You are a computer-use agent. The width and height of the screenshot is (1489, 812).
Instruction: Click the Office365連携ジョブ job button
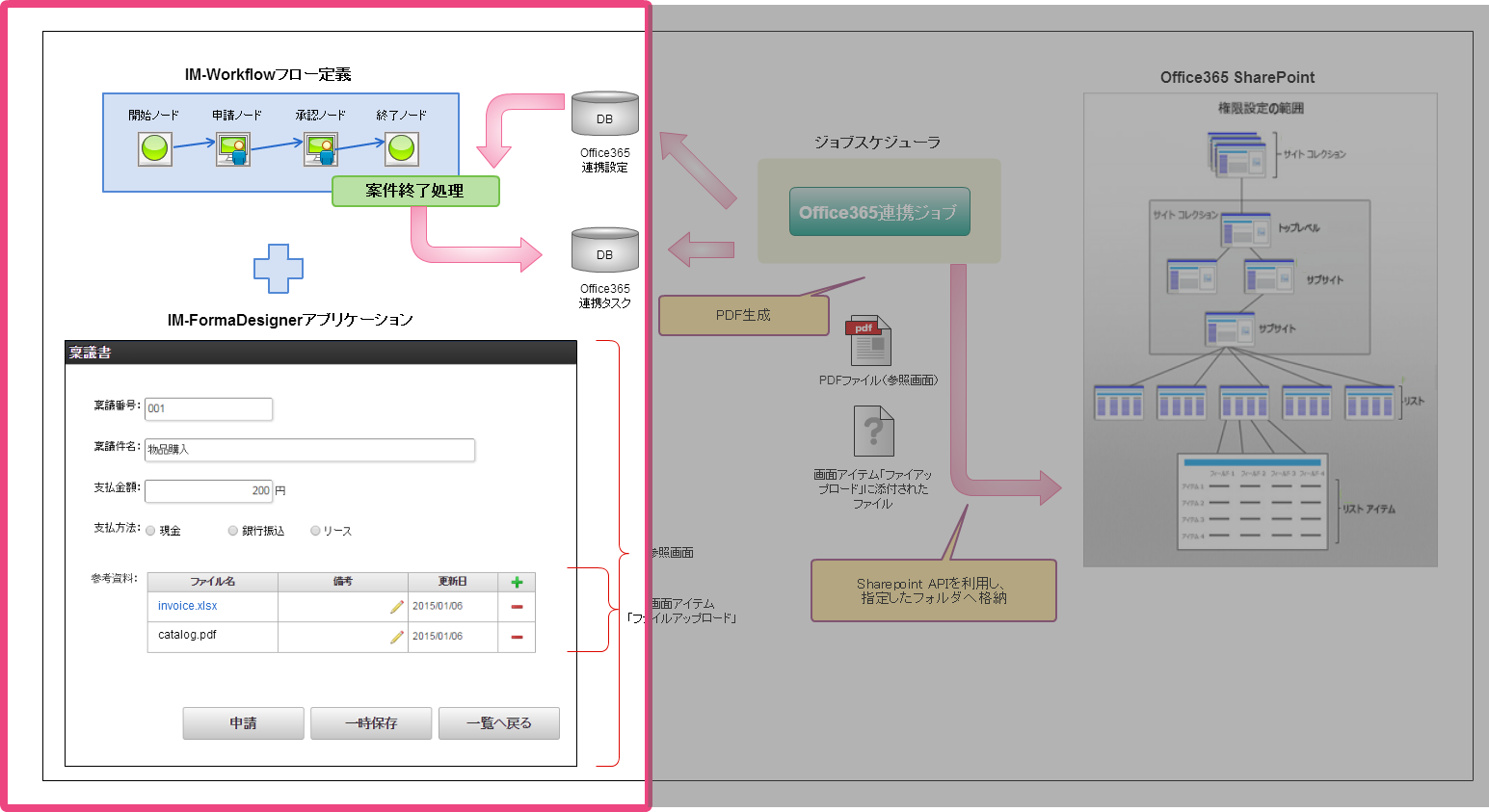coord(878,211)
